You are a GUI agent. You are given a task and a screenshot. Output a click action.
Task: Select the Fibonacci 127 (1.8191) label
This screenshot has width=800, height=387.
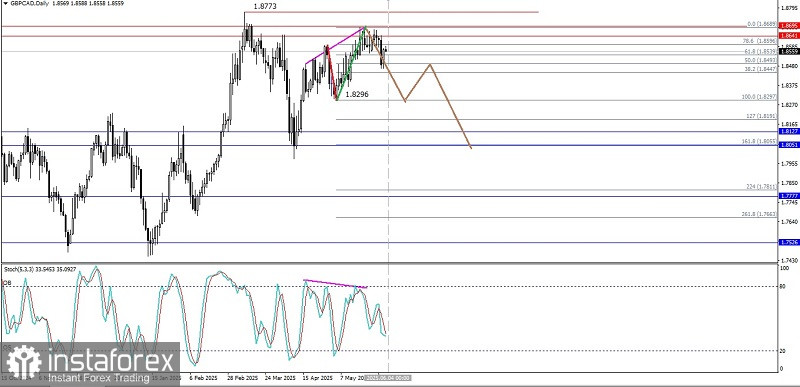(761, 116)
